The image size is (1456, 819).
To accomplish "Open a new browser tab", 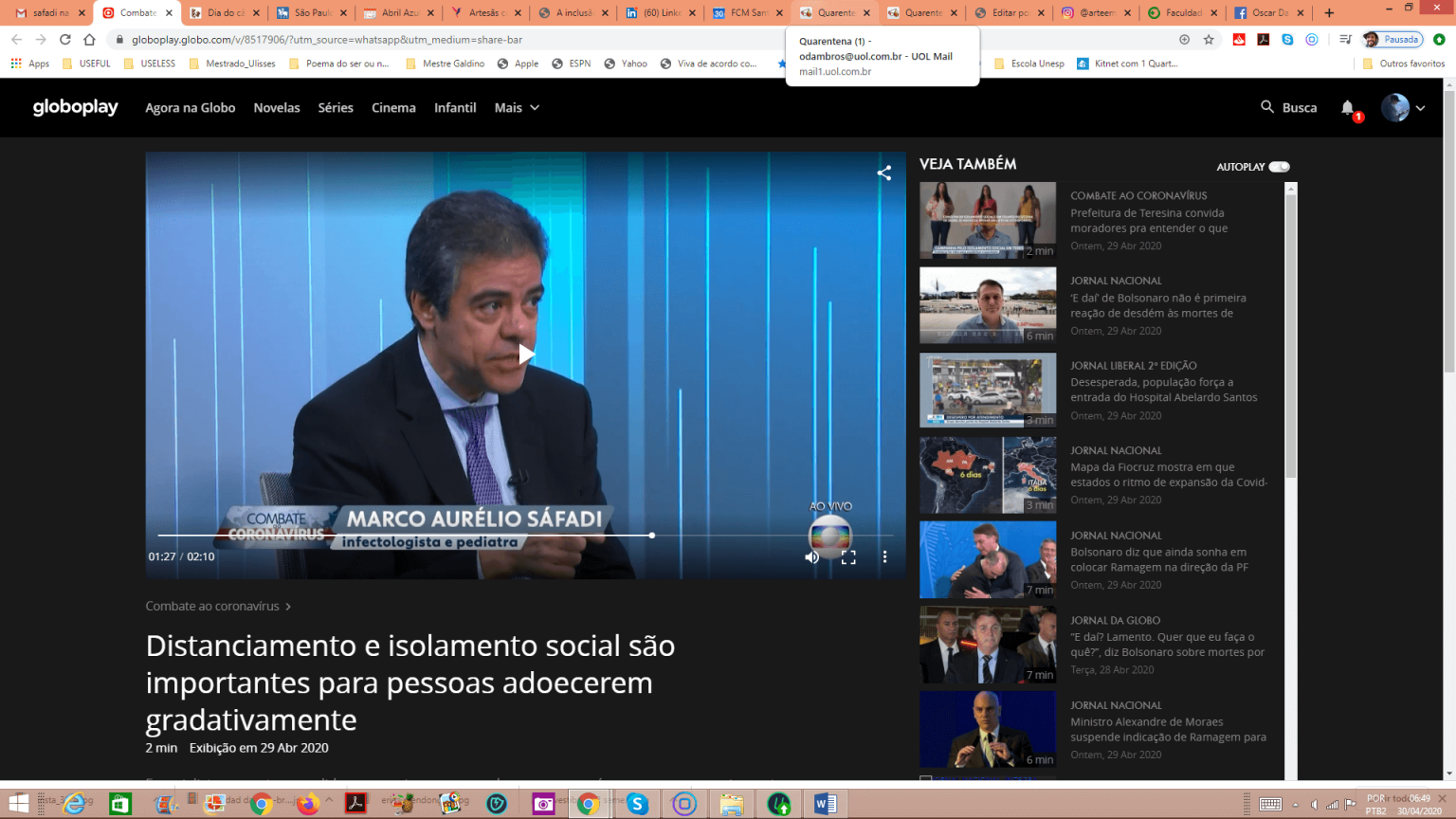I will pyautogui.click(x=1329, y=13).
